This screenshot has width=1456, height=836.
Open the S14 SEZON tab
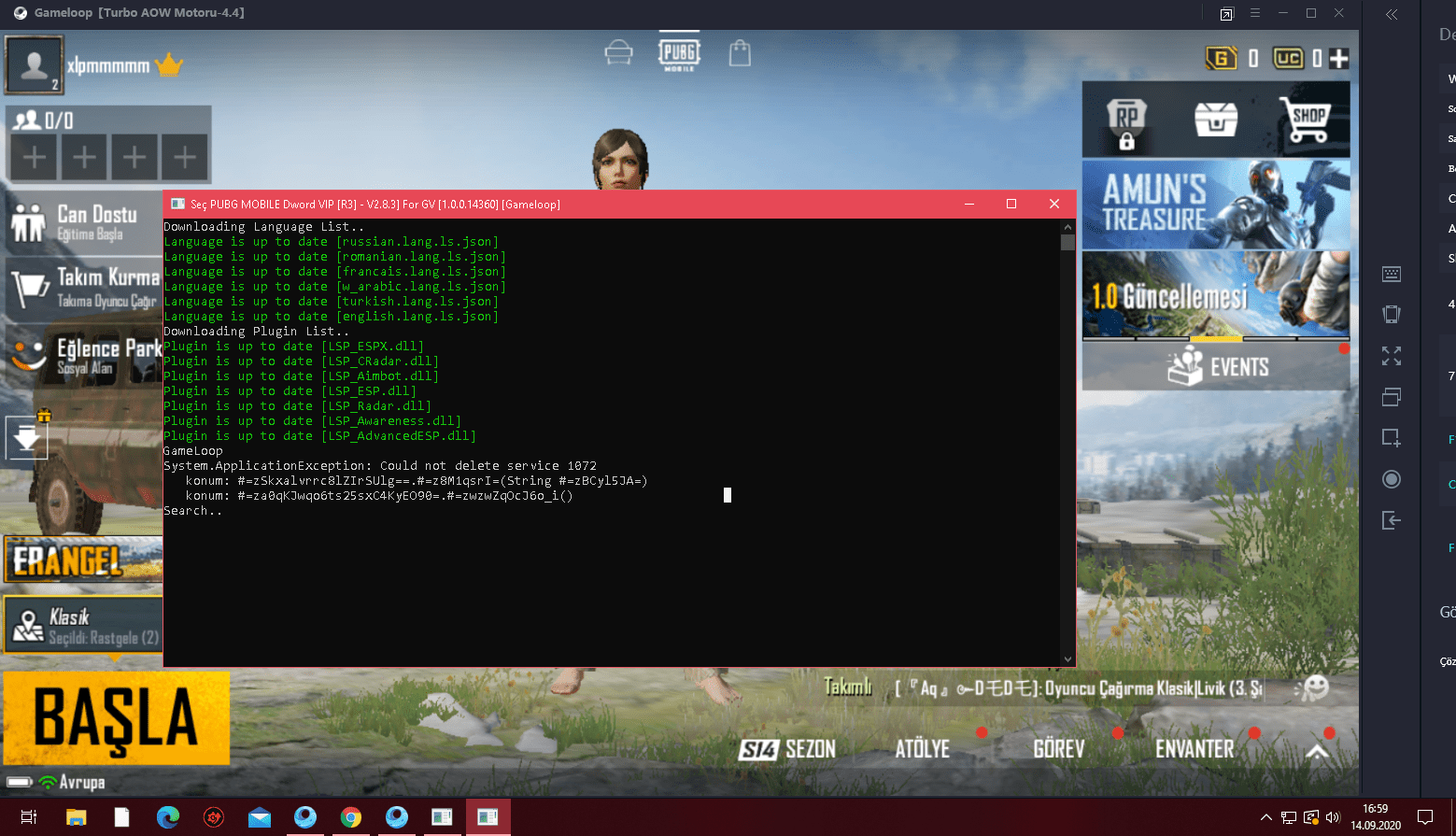tap(786, 749)
